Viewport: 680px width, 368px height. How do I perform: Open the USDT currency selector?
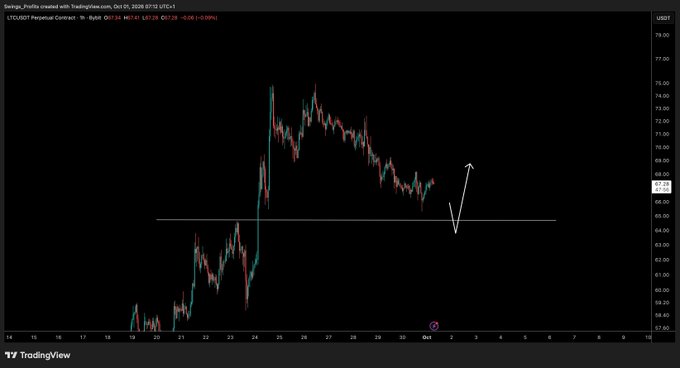click(x=663, y=18)
